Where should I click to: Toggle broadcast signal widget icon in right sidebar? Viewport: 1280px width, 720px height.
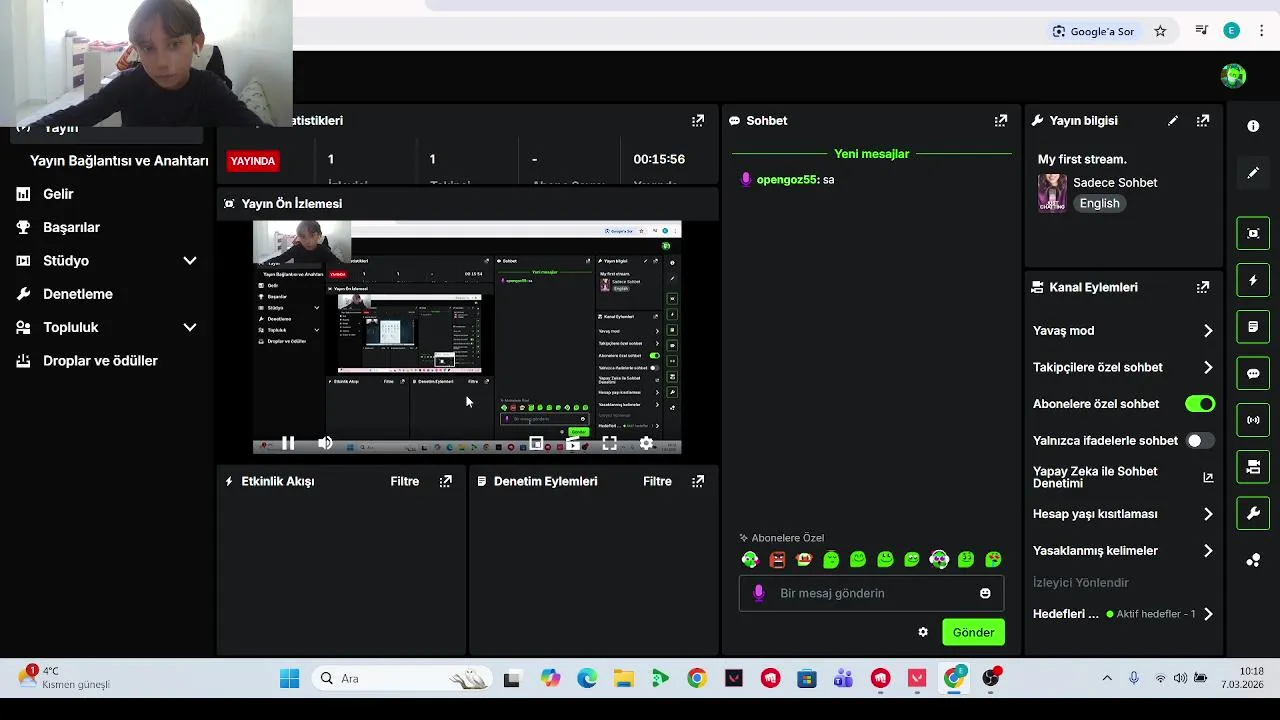(1253, 420)
